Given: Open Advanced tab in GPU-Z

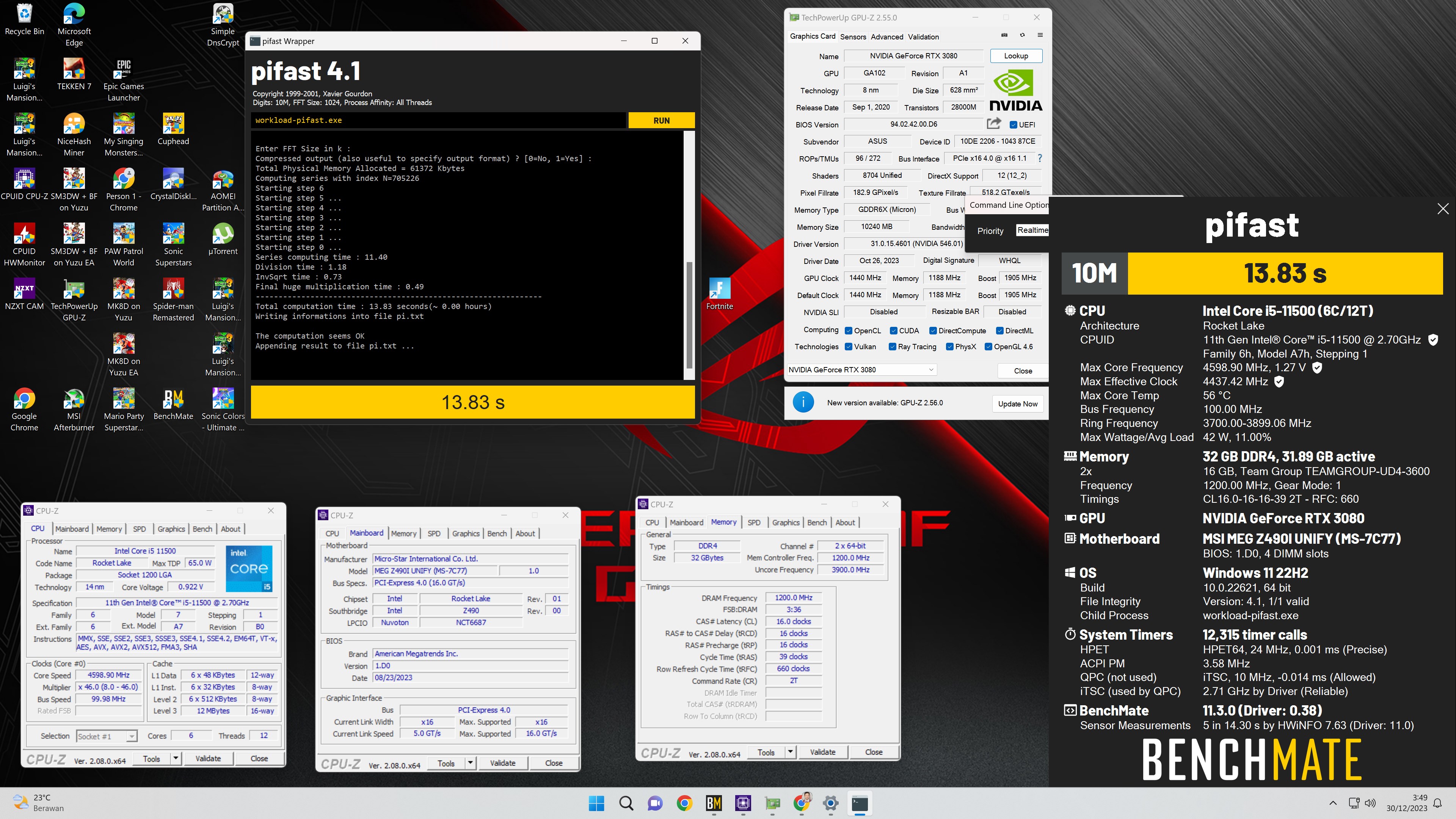Looking at the screenshot, I should click(x=887, y=37).
